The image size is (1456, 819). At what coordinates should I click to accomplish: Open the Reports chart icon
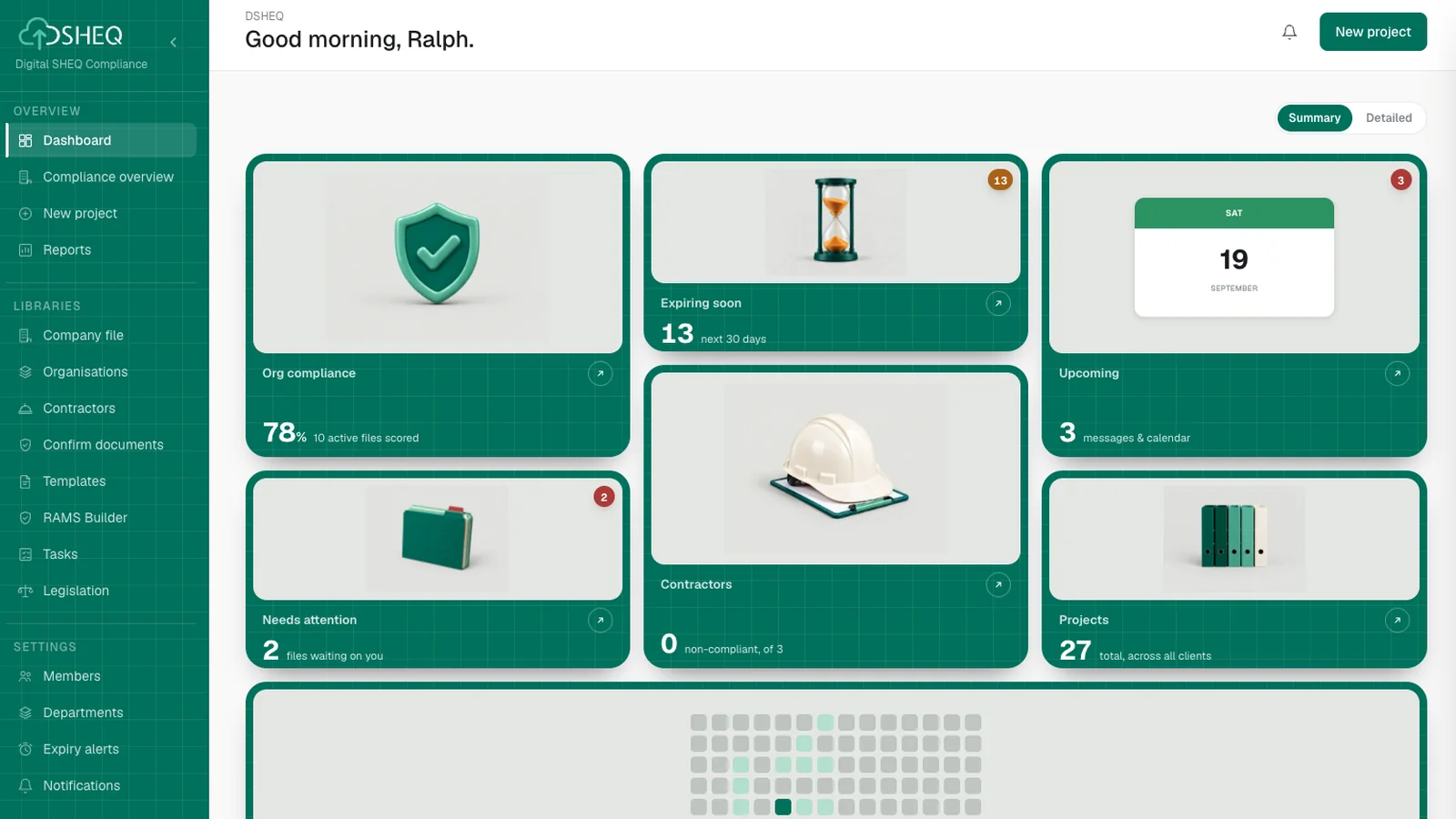click(x=25, y=249)
